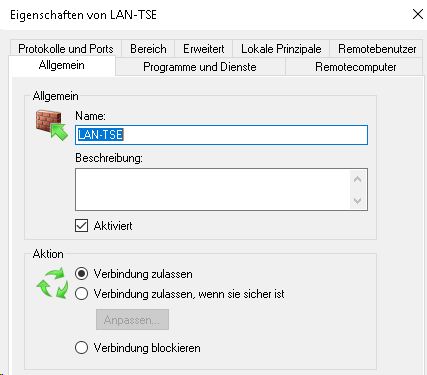This screenshot has height=375, width=427.
Task: Open the Remotecomputer tab
Action: (x=356, y=67)
